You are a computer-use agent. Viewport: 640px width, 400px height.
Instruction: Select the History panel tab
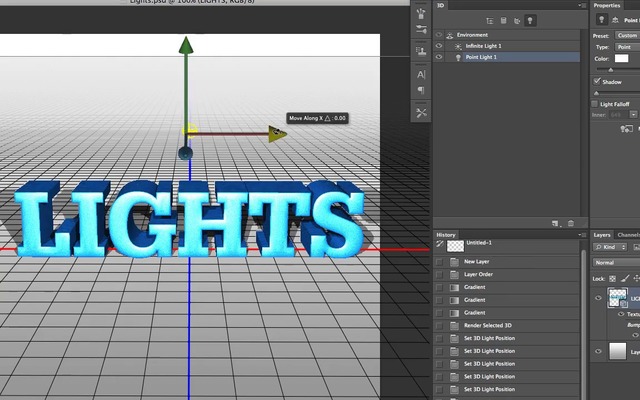(446, 235)
